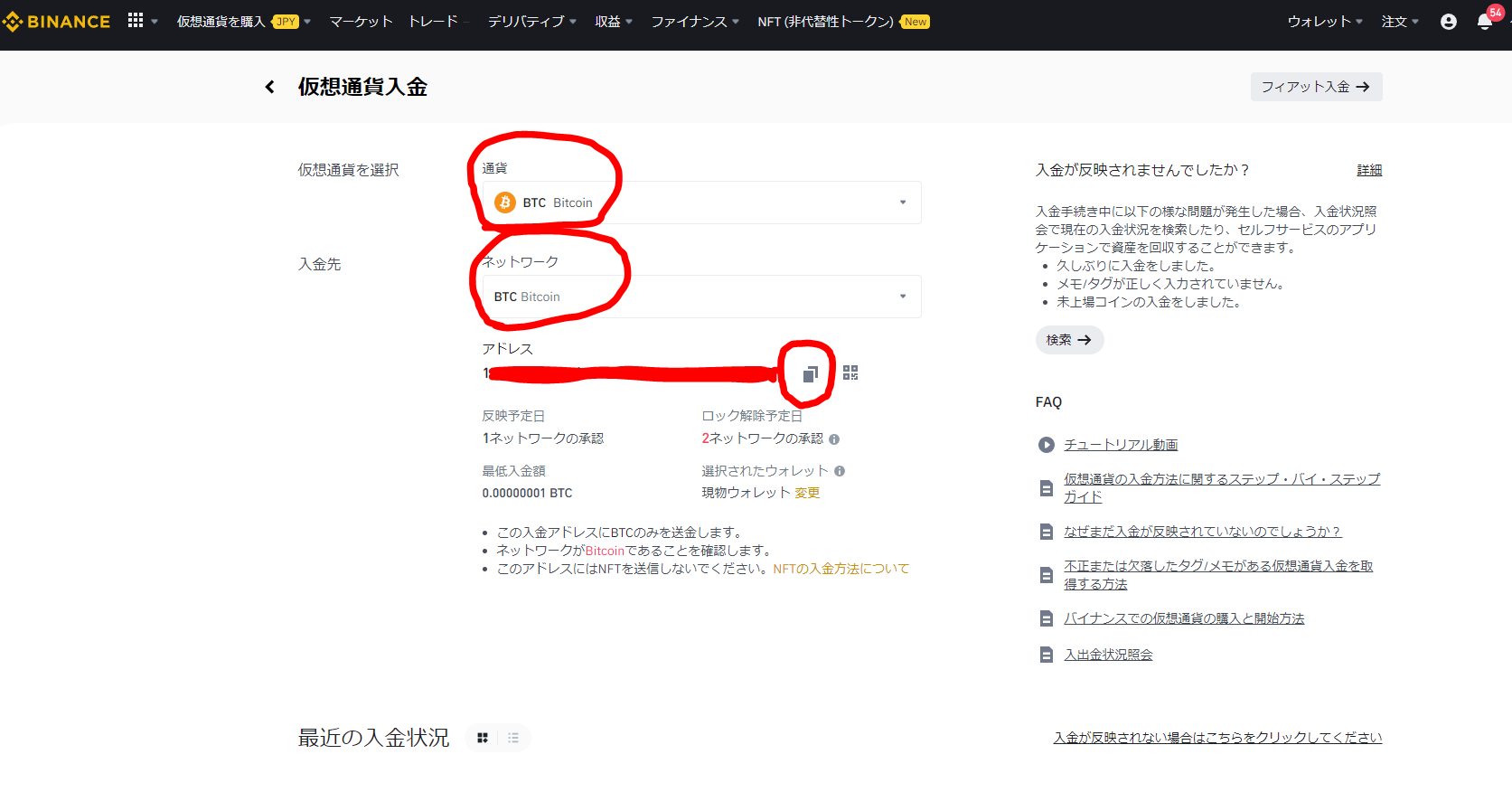This screenshot has height=792, width=1512.
Task: Click the play icon beside チュートリアル動画
Action: [1047, 445]
